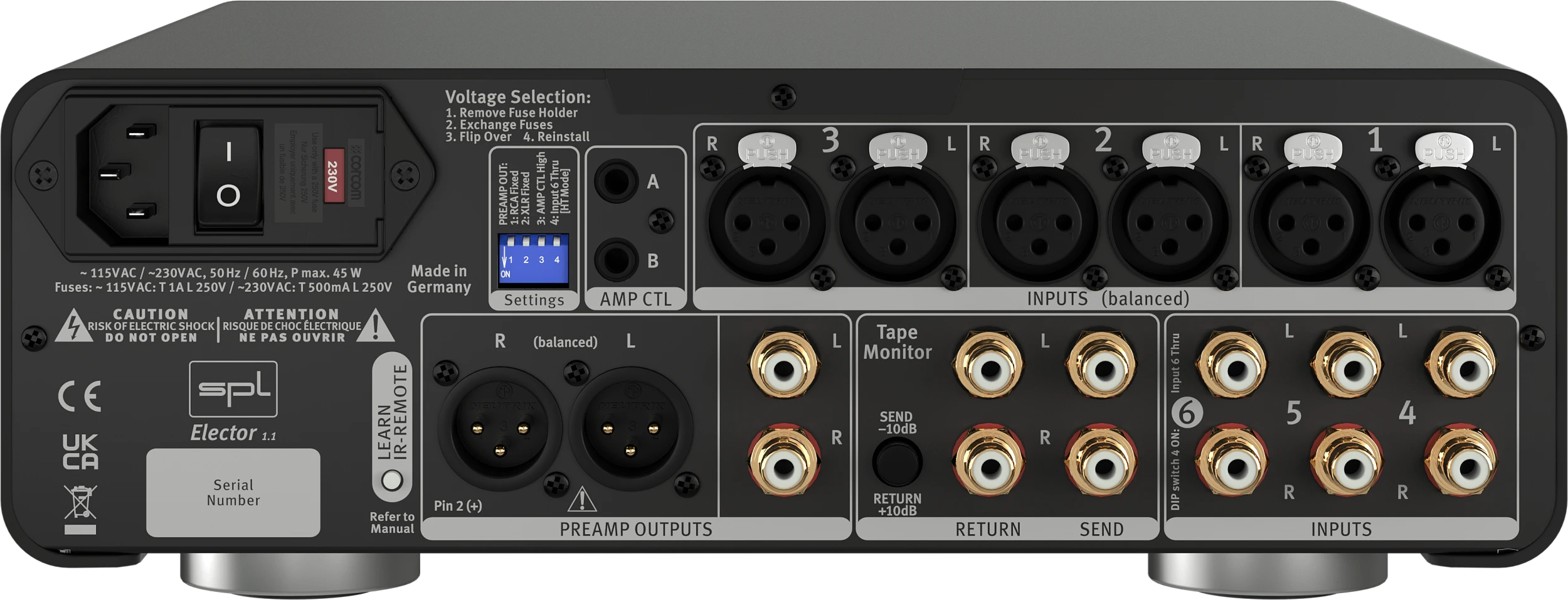1568x600 pixels.
Task: Click the right metal foot
Action: [1268, 575]
